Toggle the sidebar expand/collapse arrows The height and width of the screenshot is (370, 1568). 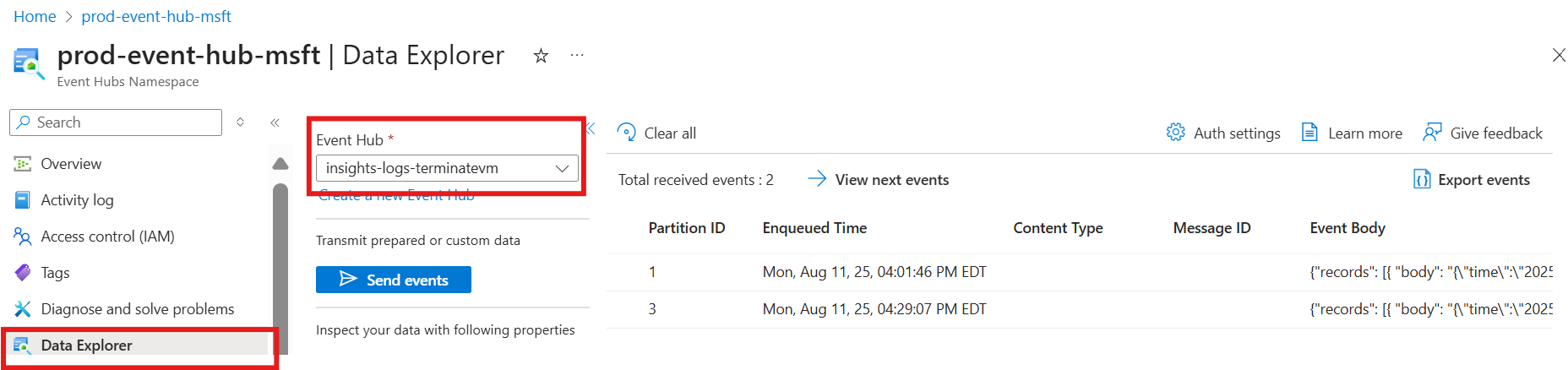click(241, 122)
